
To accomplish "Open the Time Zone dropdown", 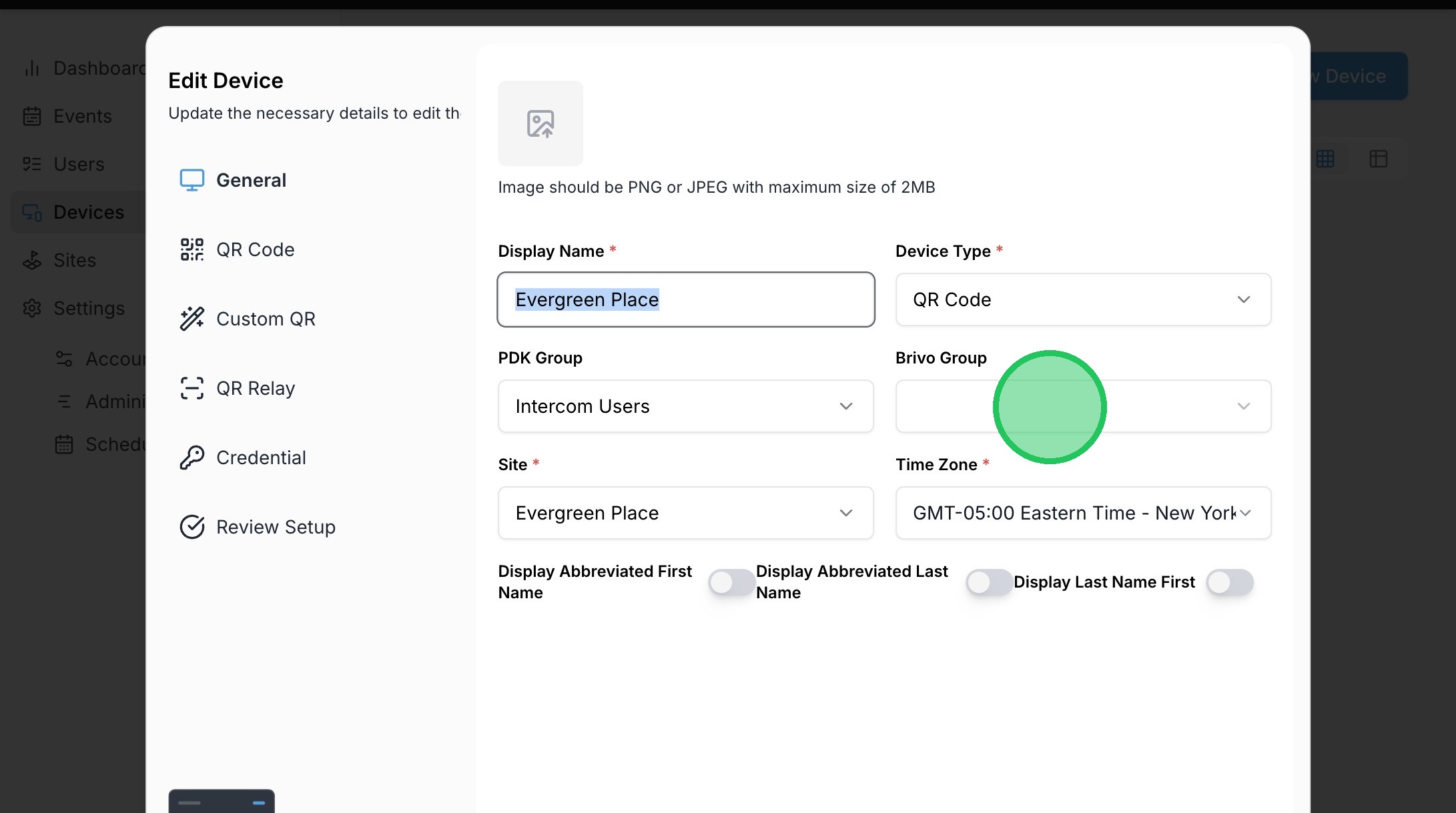I will point(1083,513).
